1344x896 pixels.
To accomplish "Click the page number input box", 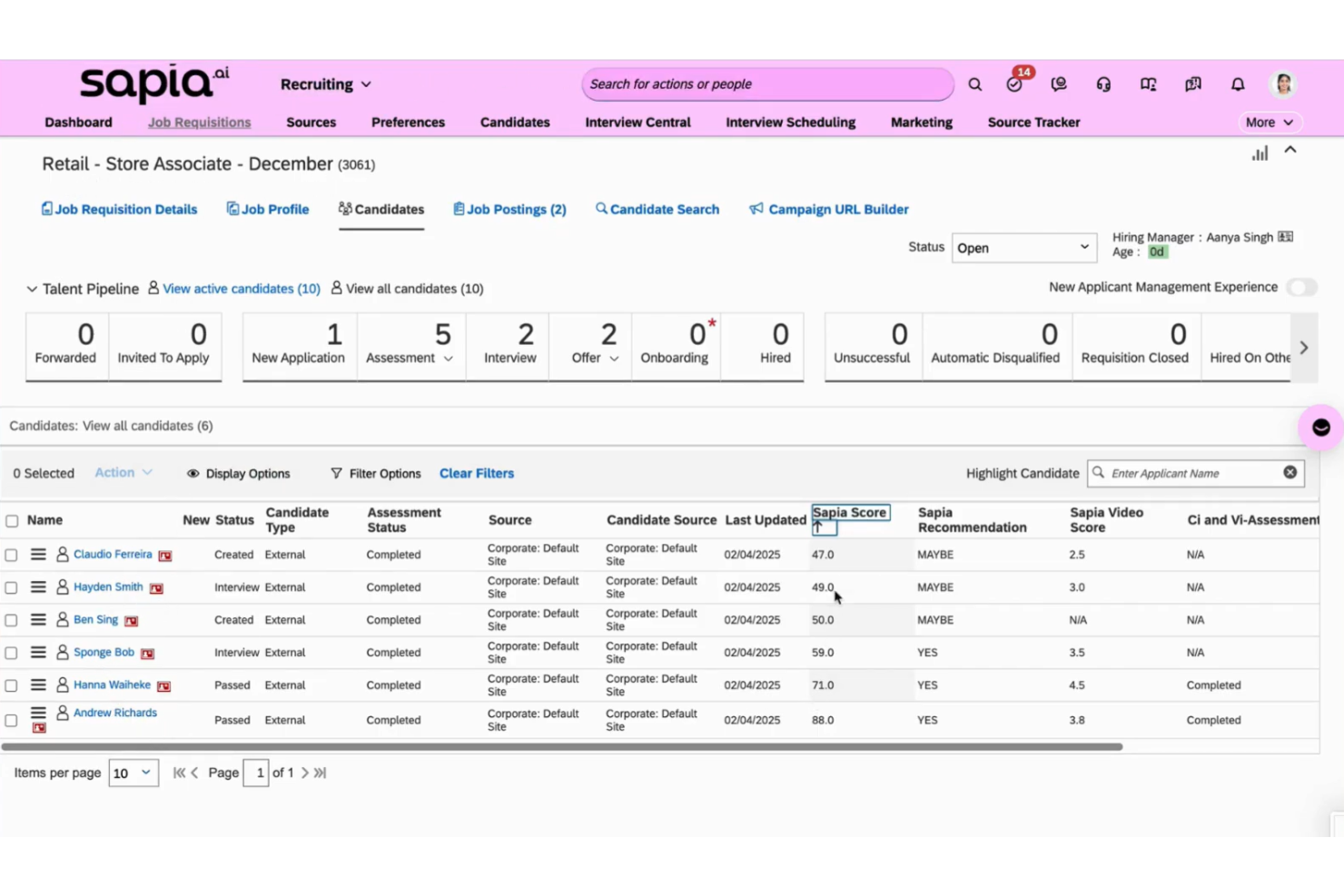I will 256,773.
